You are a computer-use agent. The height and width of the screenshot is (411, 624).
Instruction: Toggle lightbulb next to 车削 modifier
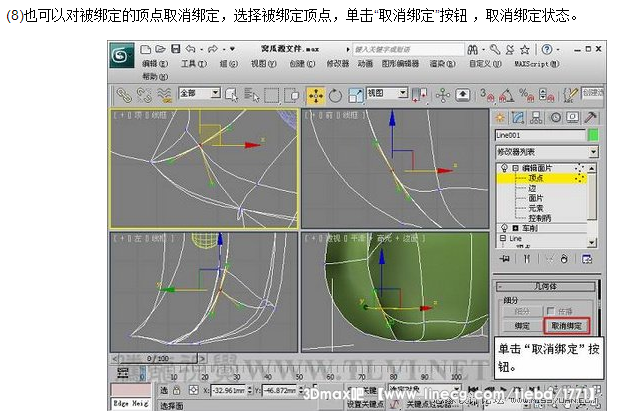(504, 228)
